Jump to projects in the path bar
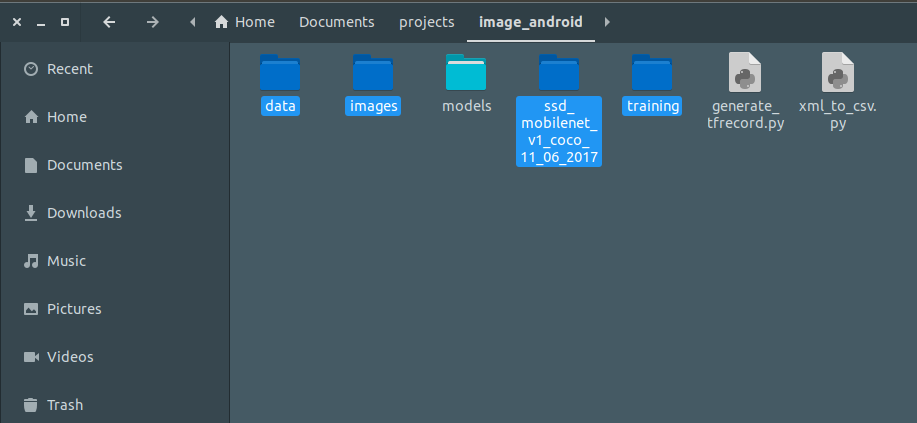Viewport: 917px width, 423px height. coord(427,22)
